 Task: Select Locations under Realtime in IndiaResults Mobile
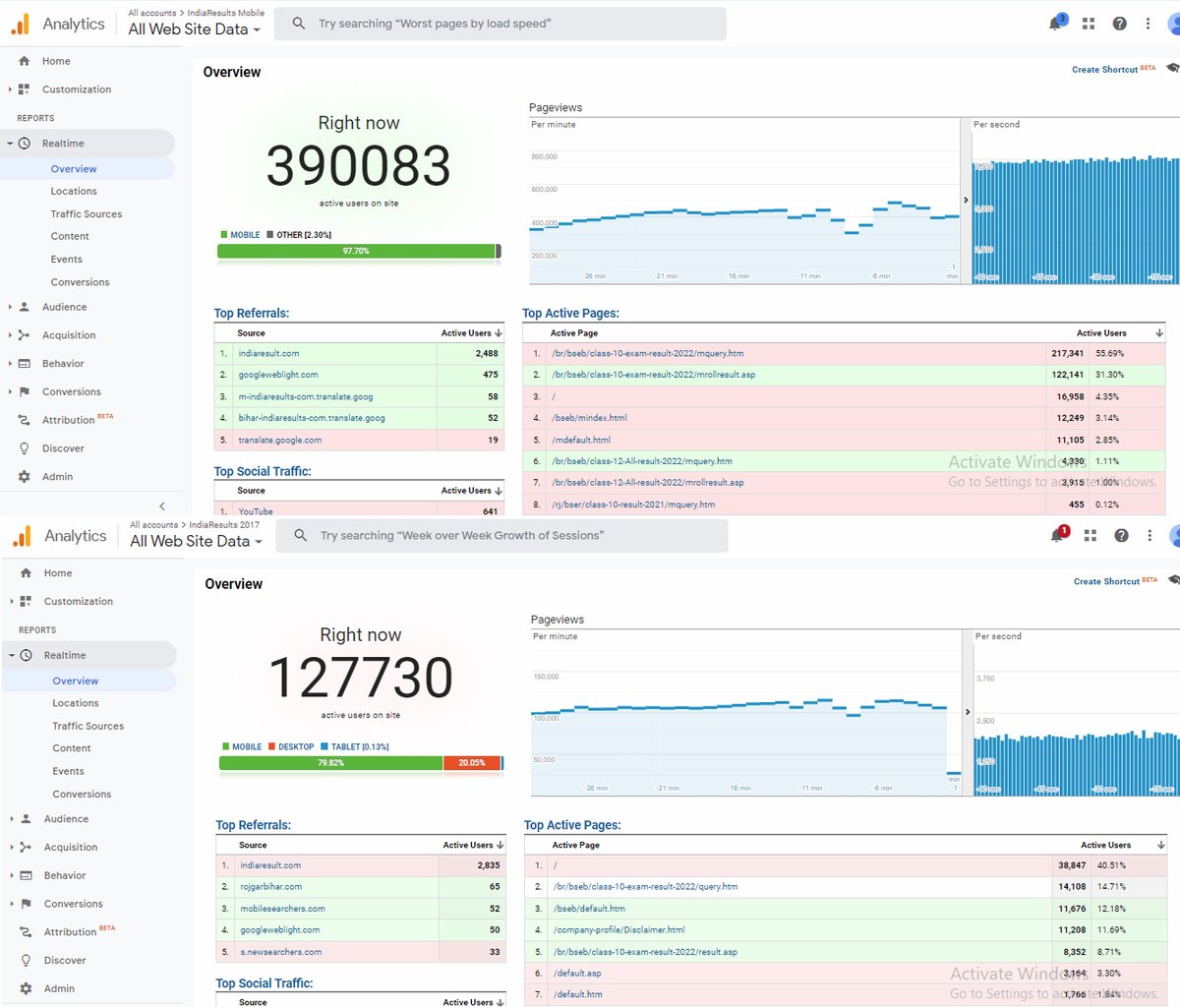74,192
